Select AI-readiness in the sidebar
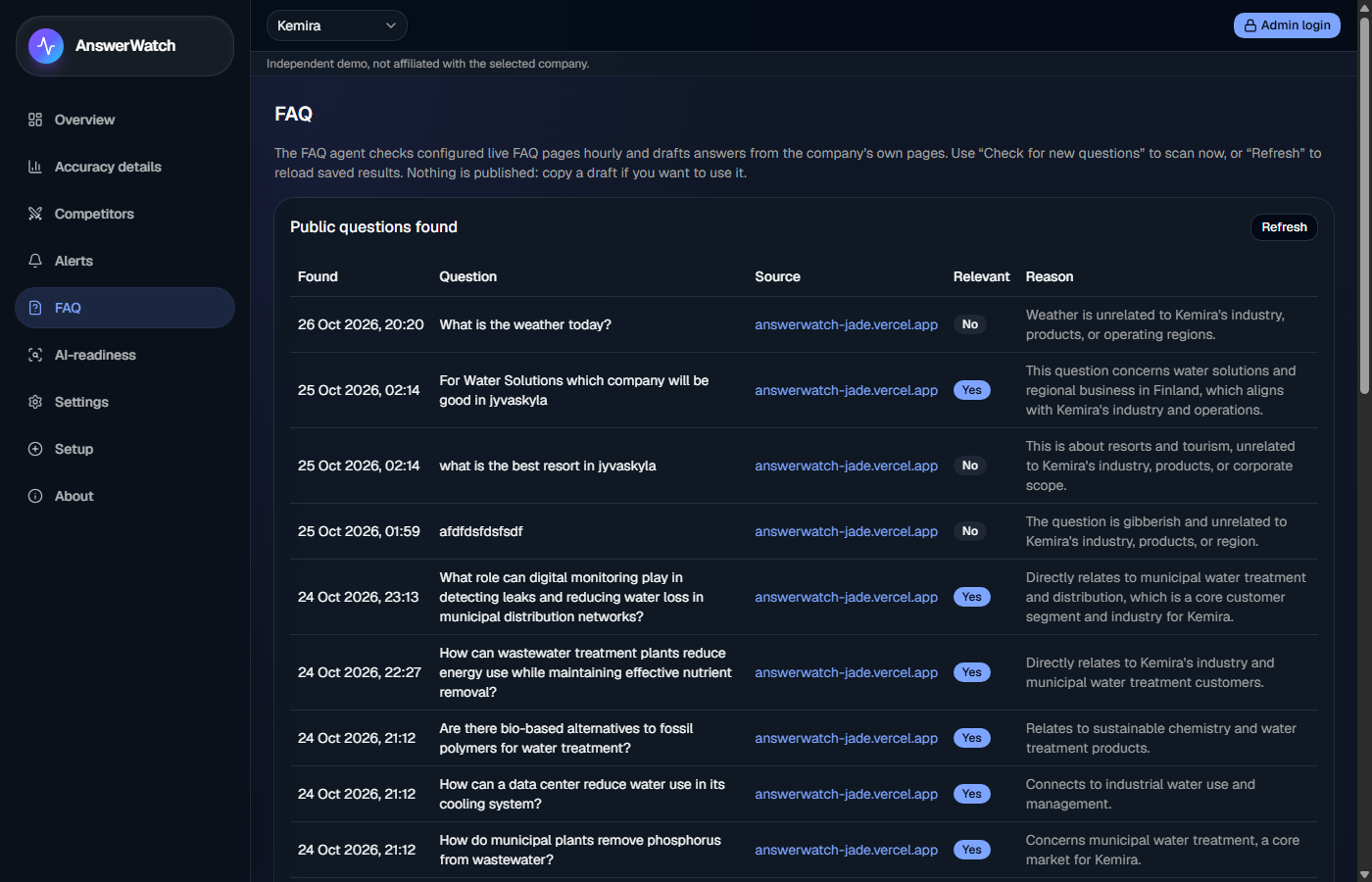1372x882 pixels. tap(124, 355)
